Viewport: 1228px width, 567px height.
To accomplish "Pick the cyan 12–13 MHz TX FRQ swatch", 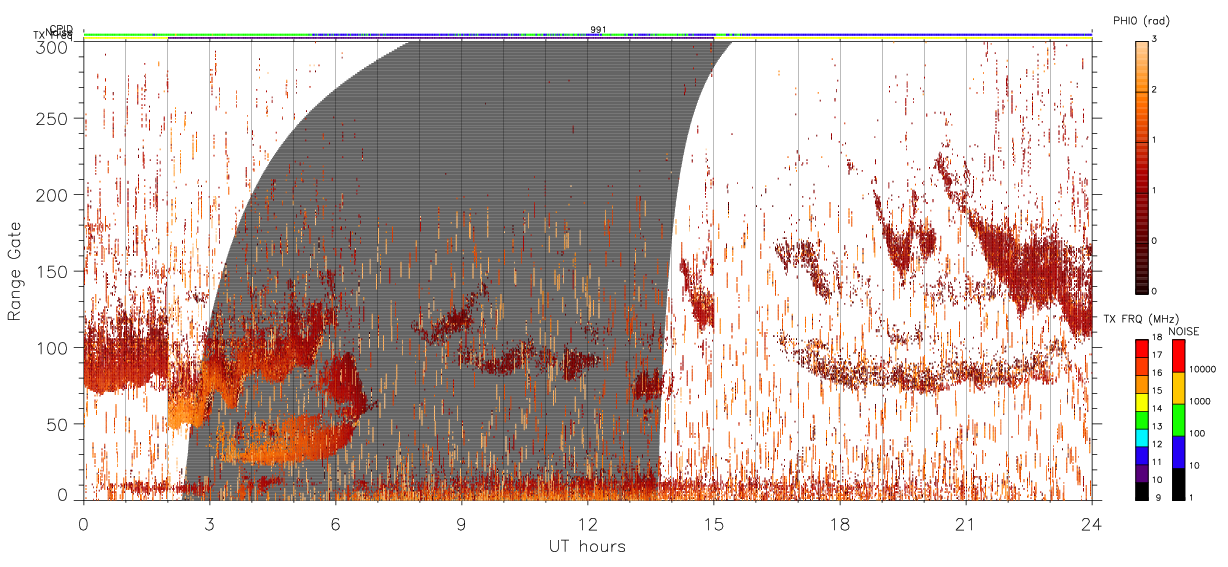I will [1141, 437].
